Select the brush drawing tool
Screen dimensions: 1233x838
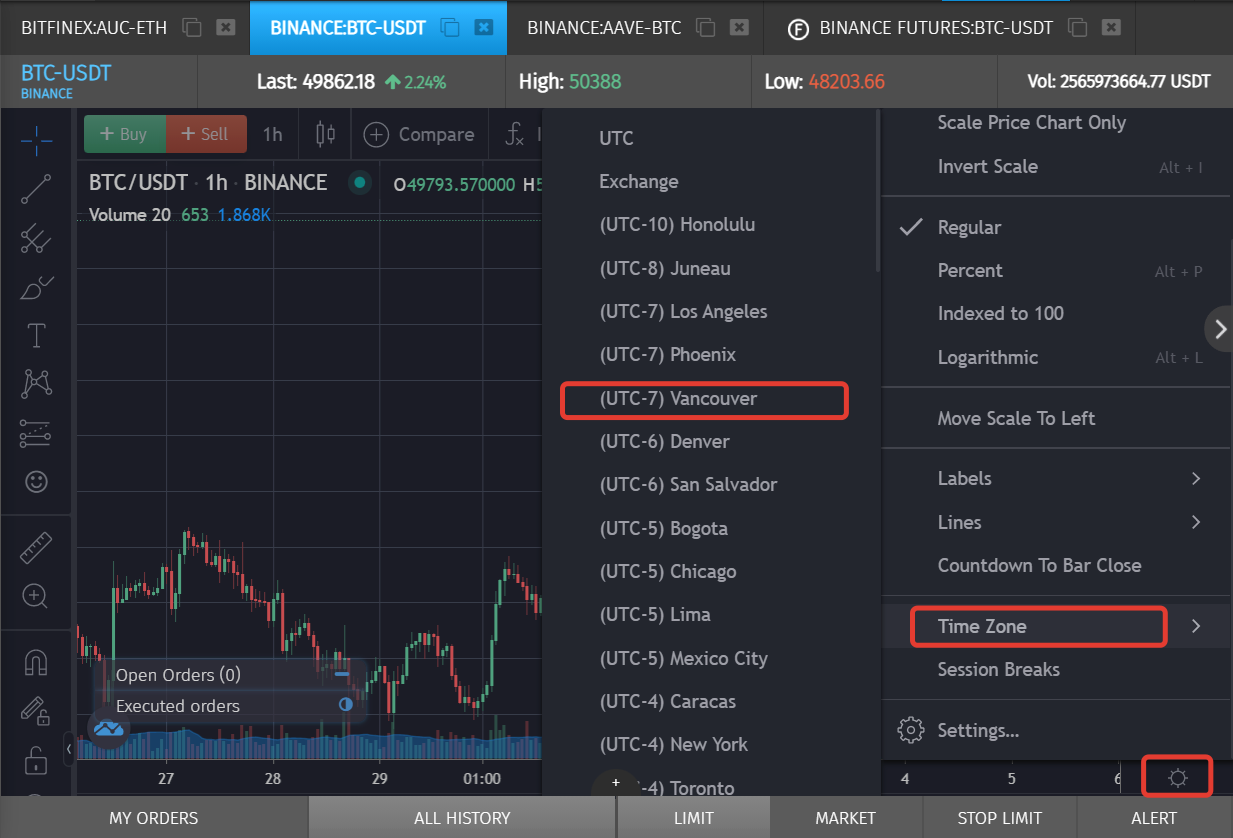click(x=37, y=287)
